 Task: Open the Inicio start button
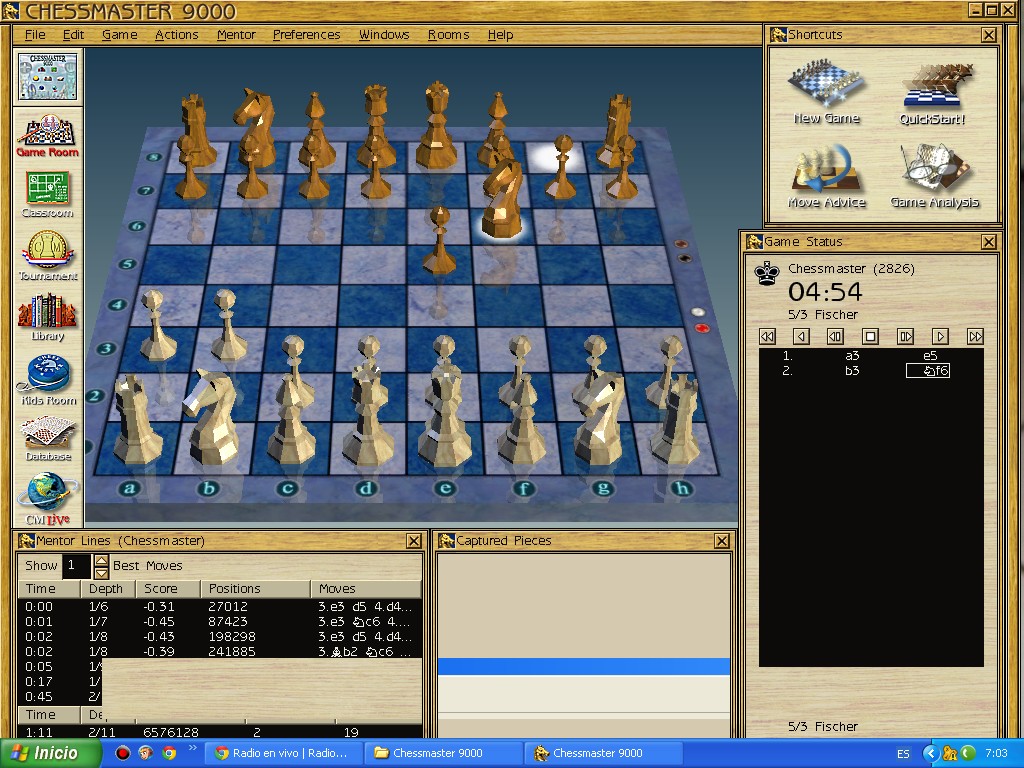click(x=50, y=753)
